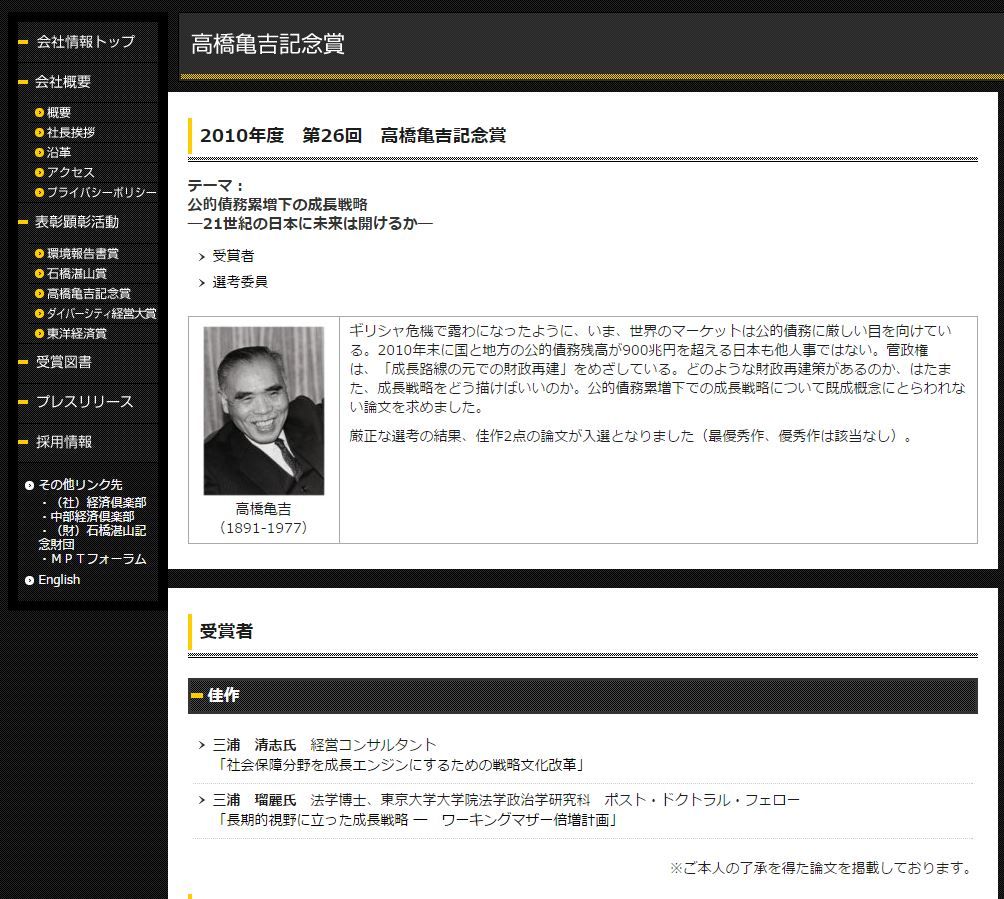Viewport: 1004px width, 899px height.
Task: Click the chevron before the 受賞者 anchor
Action: [x=202, y=257]
